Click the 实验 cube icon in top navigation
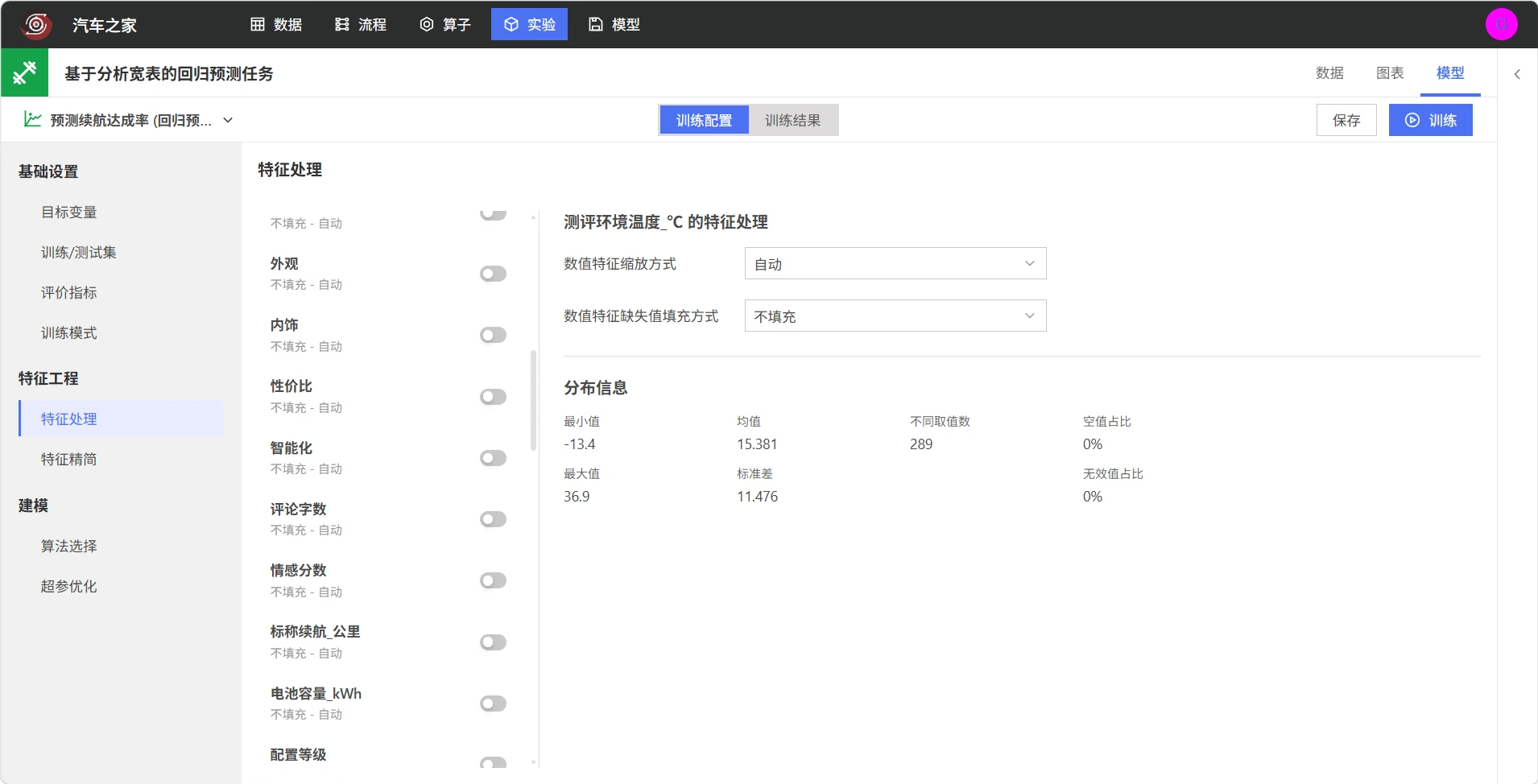 511,24
